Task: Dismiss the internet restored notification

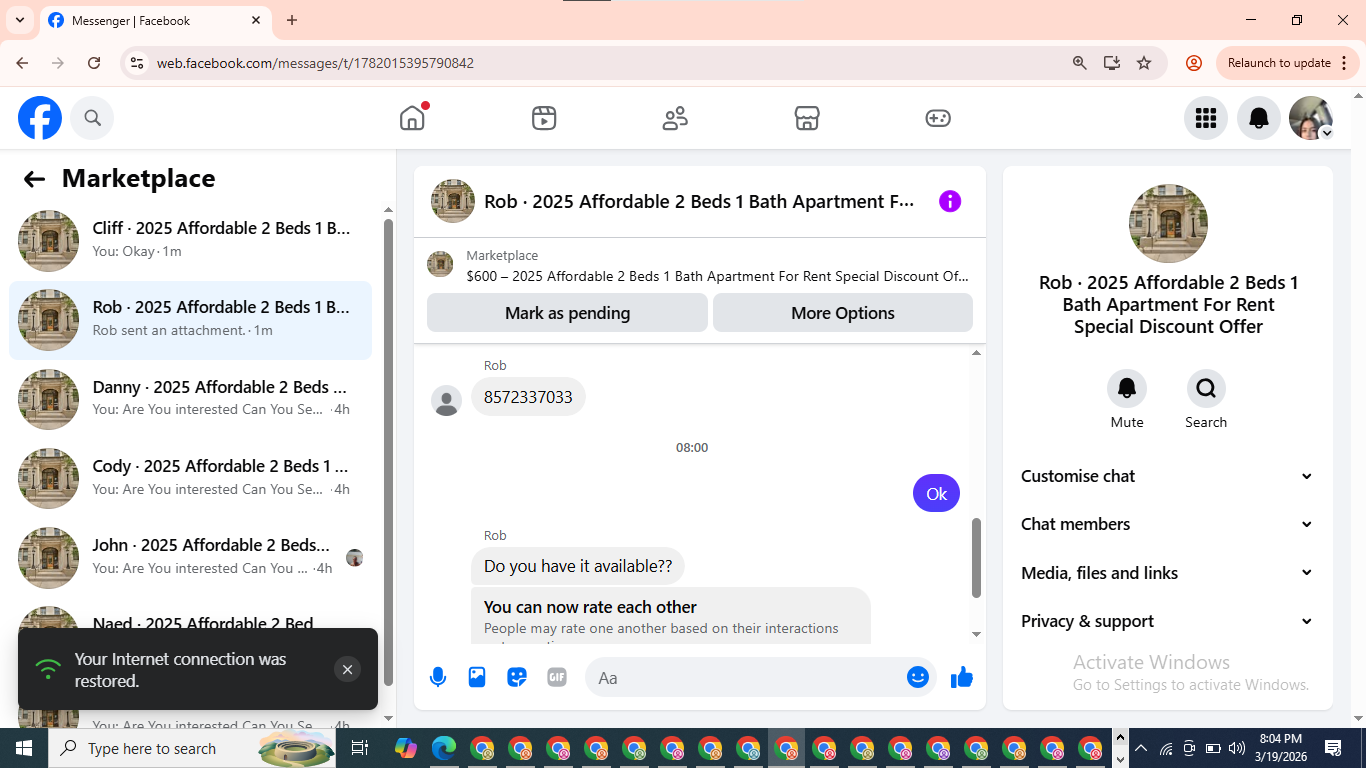Action: coord(347,670)
